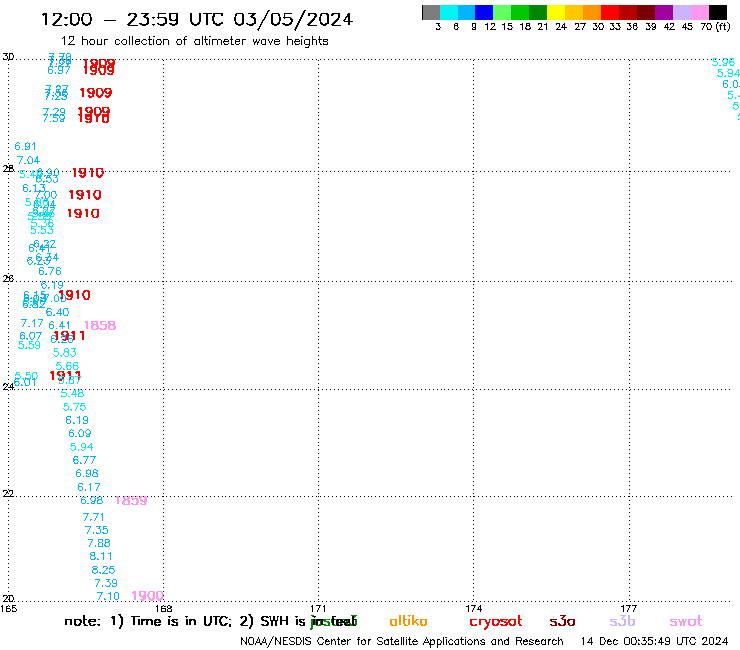This screenshot has width=740, height=650.
Task: Select the 6.76 wave height value
Action: tap(50, 271)
